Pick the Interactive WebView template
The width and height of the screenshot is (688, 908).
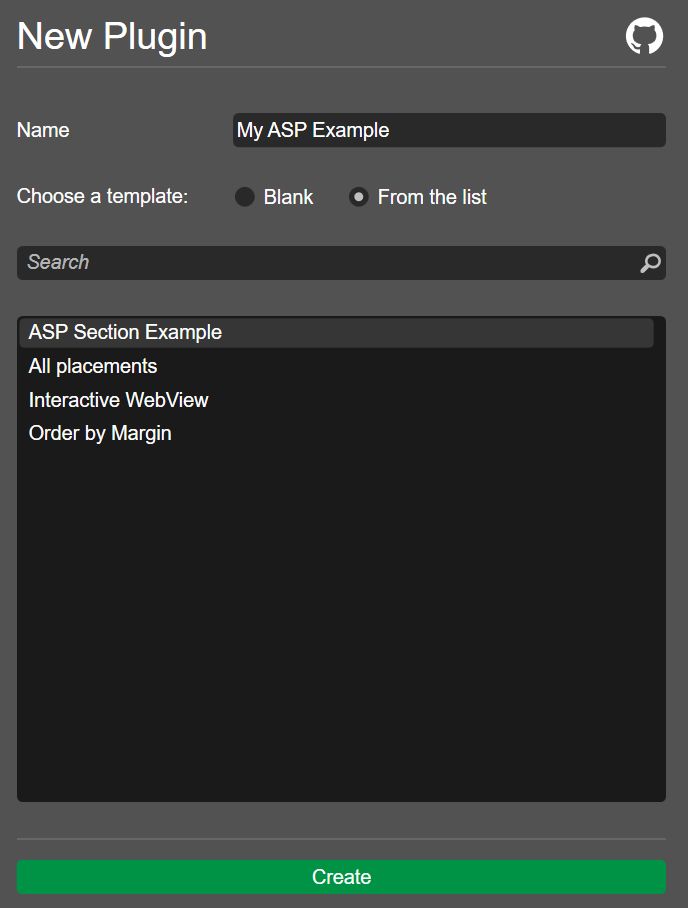point(336,400)
